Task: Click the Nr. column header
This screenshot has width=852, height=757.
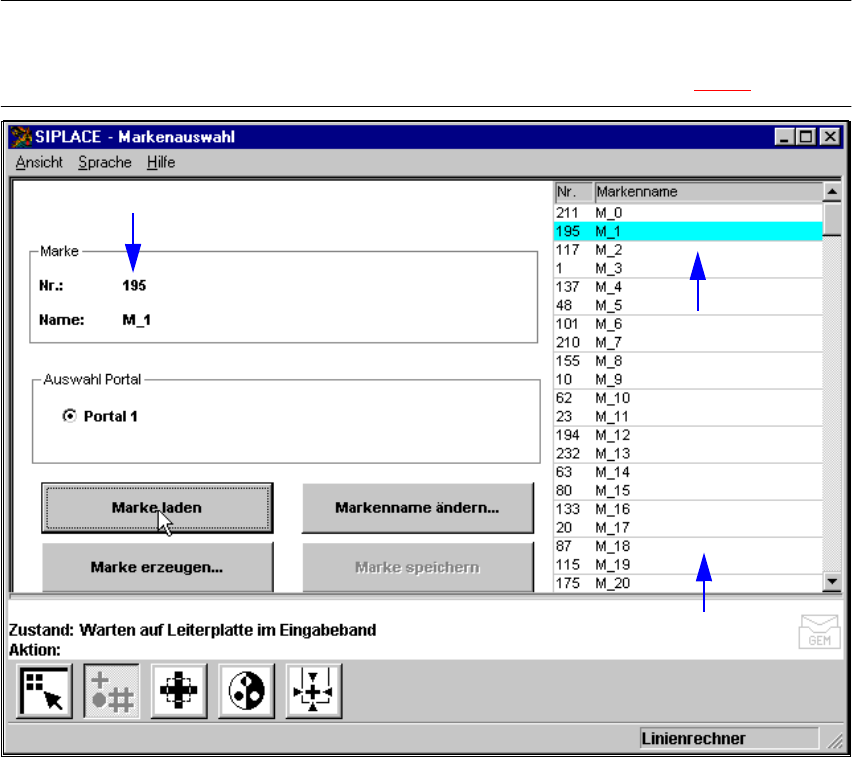Action: [573, 191]
